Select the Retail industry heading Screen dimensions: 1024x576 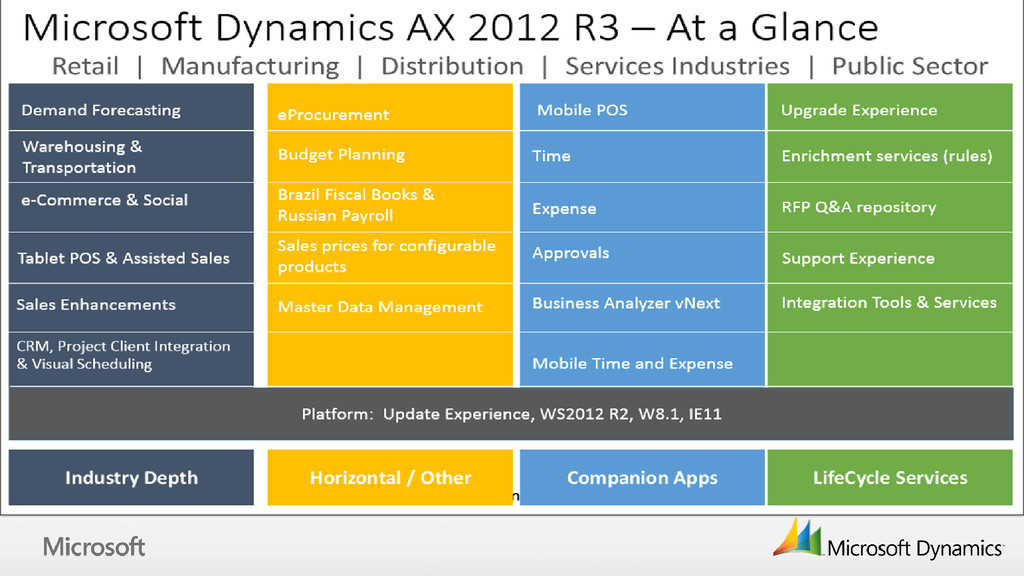[x=85, y=66]
